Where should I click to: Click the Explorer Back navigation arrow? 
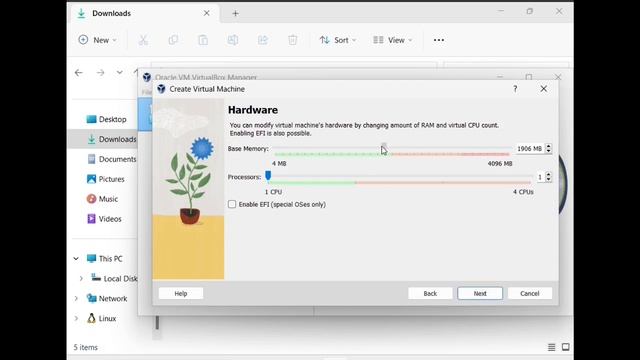pos(79,73)
